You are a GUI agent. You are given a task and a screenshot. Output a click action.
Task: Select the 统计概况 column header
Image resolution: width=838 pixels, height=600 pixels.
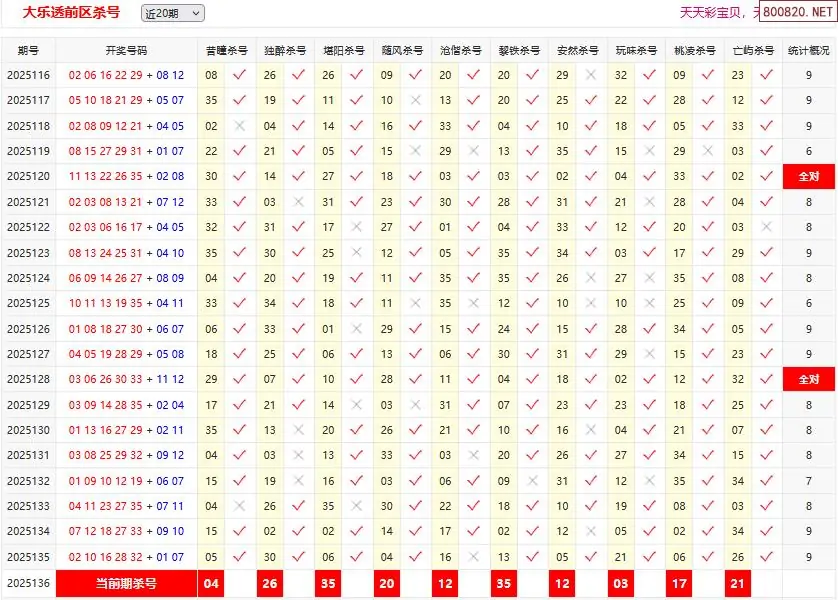808,50
